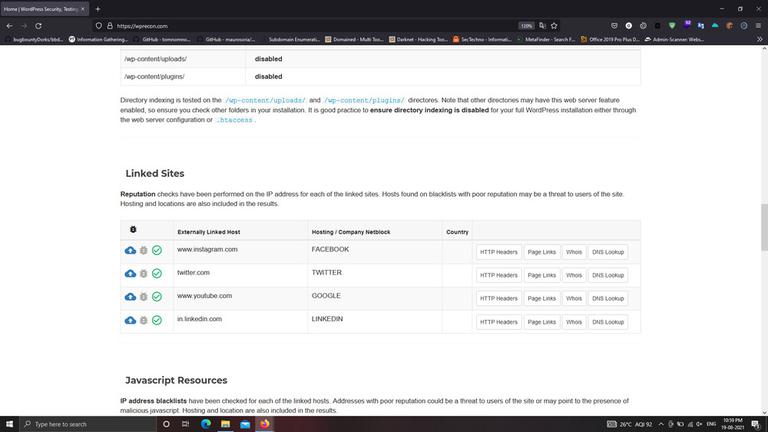Reload the page with the refresh button
The width and height of the screenshot is (768, 432).
(38, 26)
